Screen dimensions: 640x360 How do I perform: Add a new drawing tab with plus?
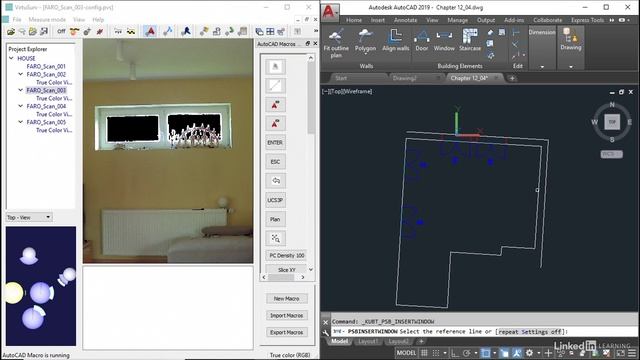(512, 78)
